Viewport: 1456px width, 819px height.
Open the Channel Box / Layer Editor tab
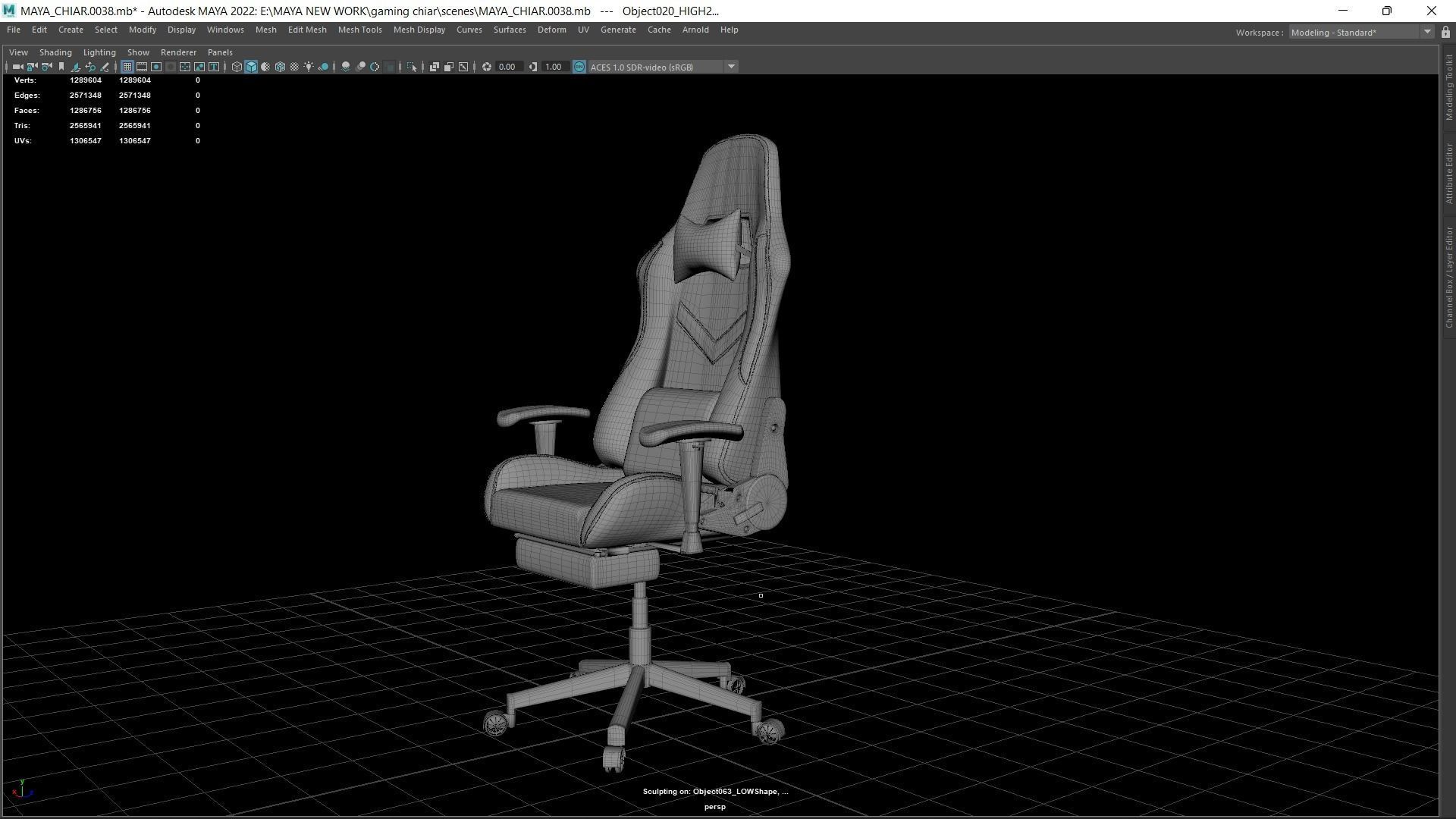click(x=1448, y=277)
